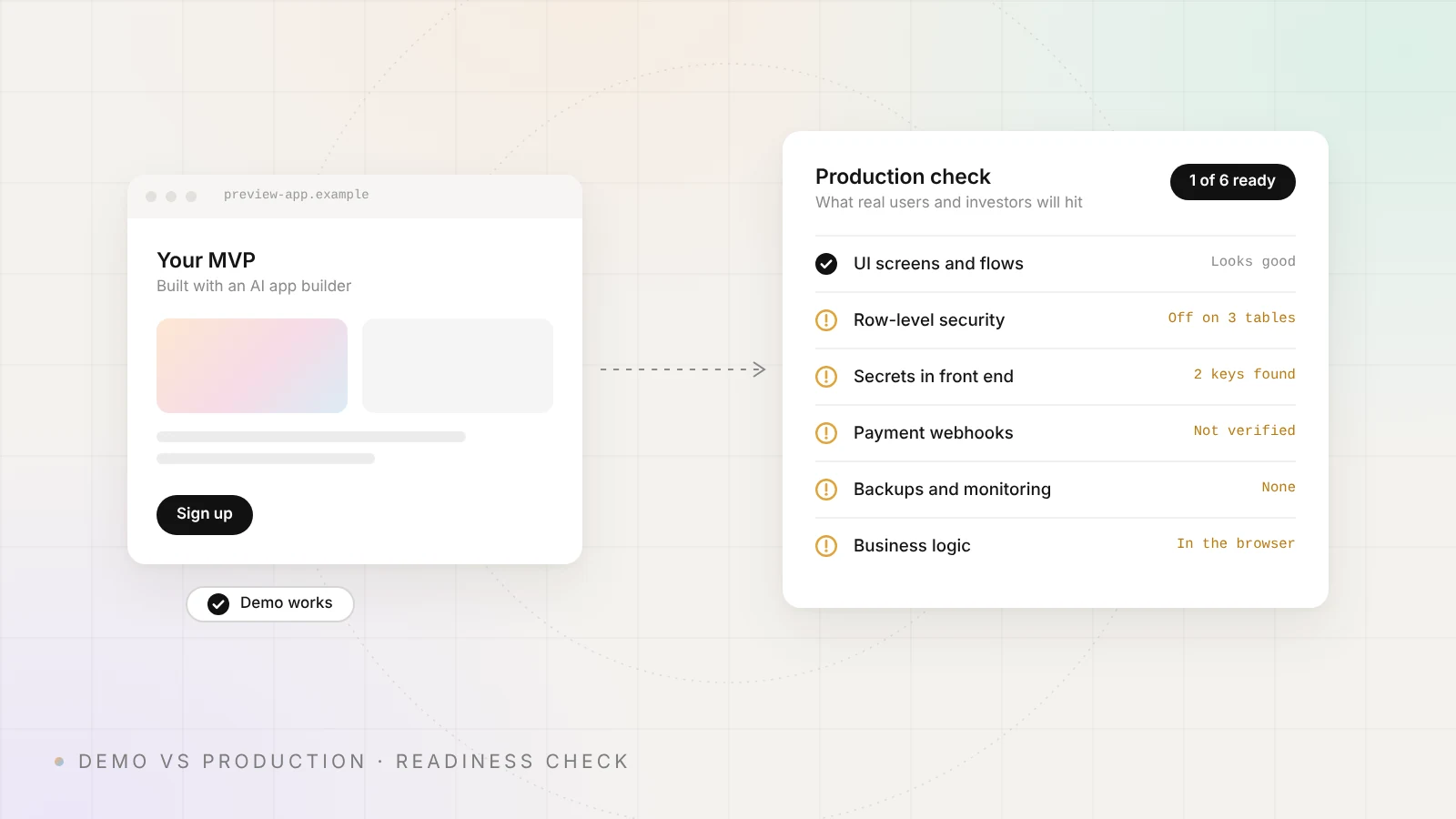Click the Demo works badge
The image size is (1456, 819).
(x=270, y=603)
